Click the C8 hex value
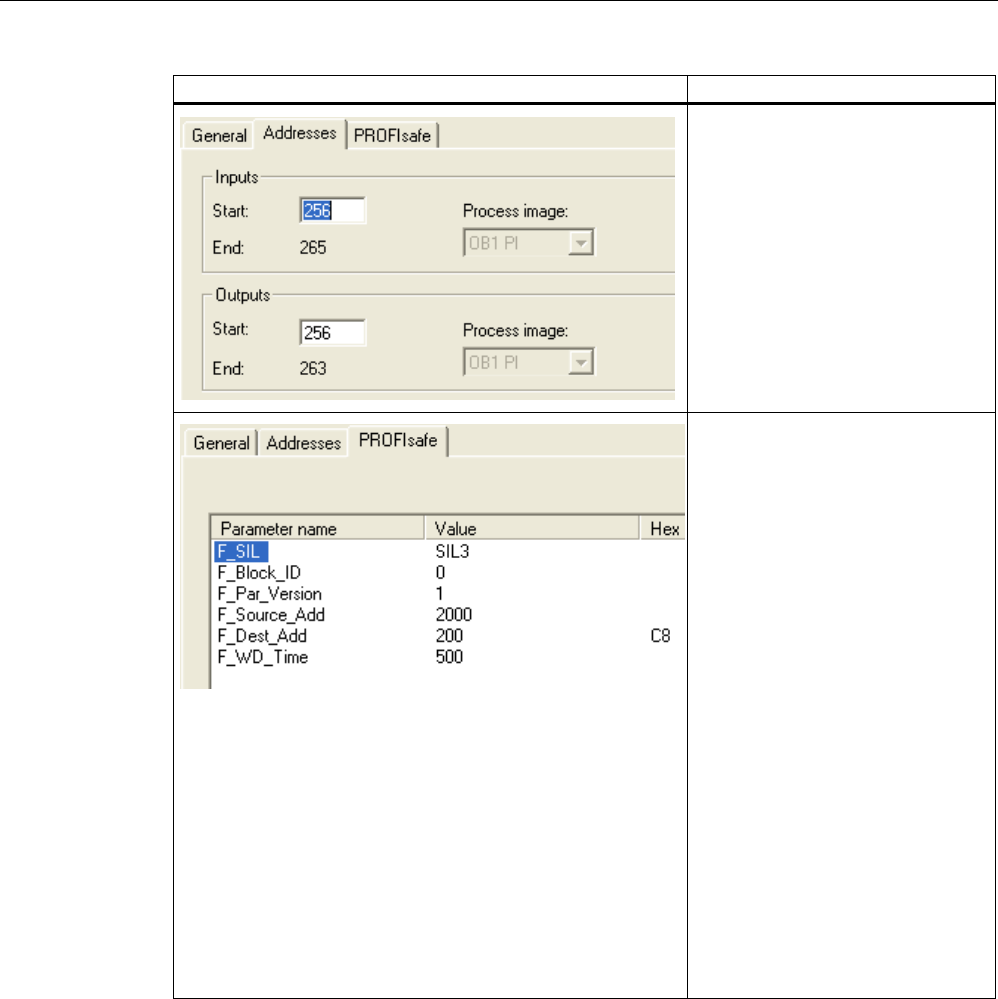This screenshot has height=999, width=998. click(x=660, y=636)
